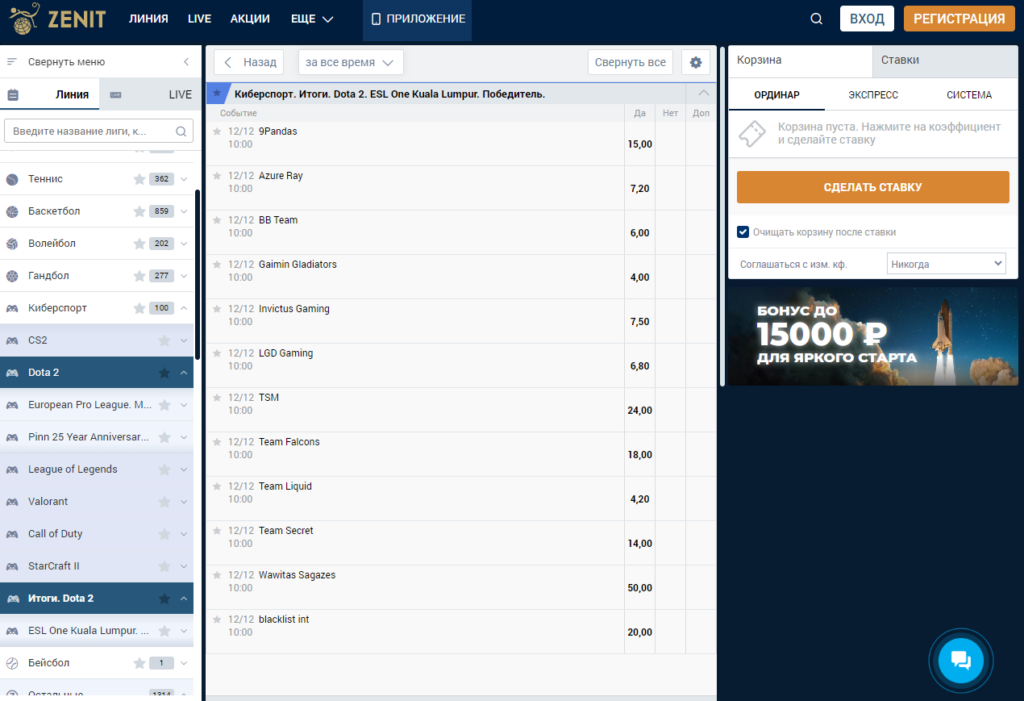Click the Basketball sport icon
Screen dimensions: 1024x701
coord(12,211)
